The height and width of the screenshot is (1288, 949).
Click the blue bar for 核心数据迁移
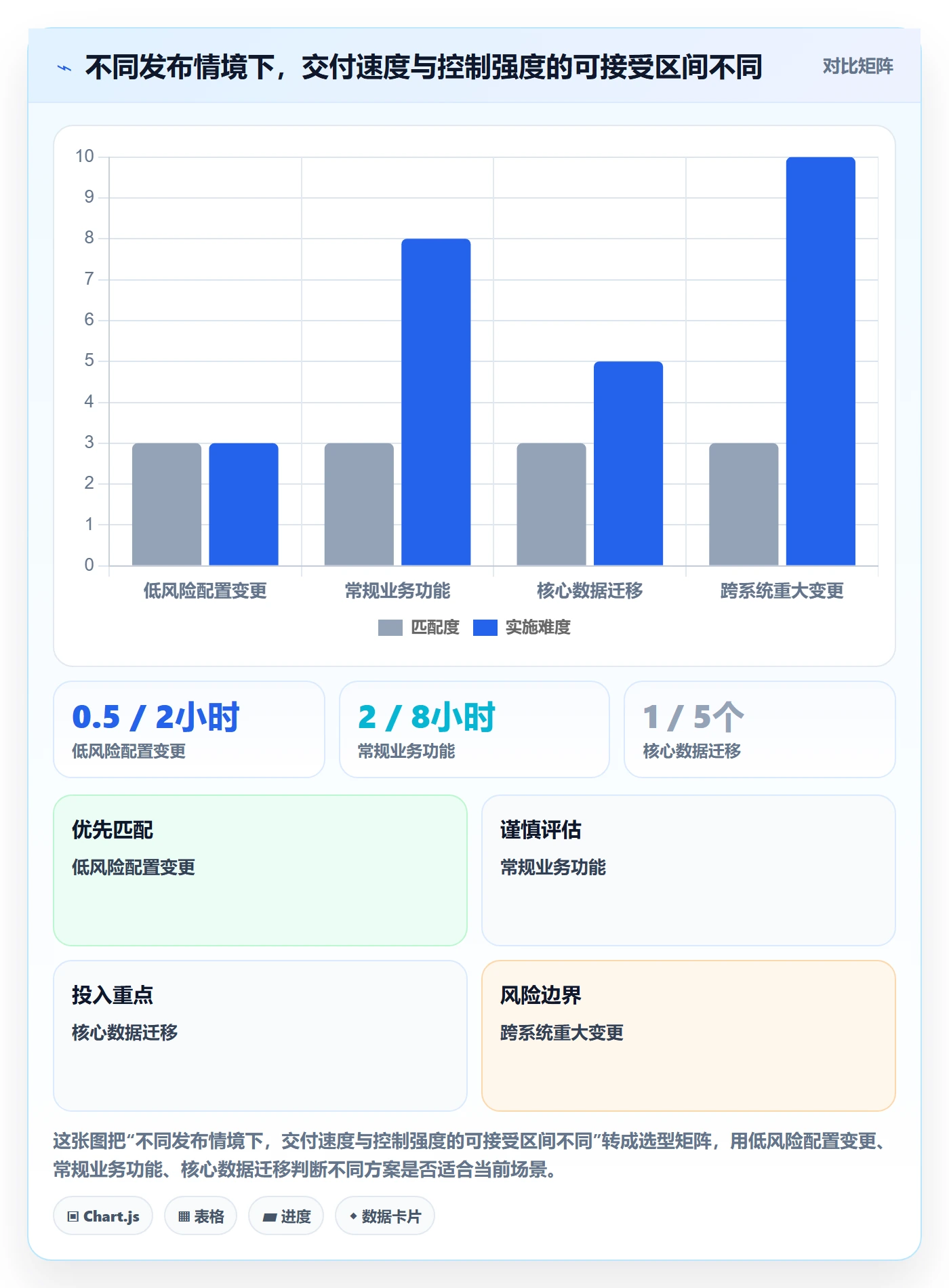coord(628,463)
